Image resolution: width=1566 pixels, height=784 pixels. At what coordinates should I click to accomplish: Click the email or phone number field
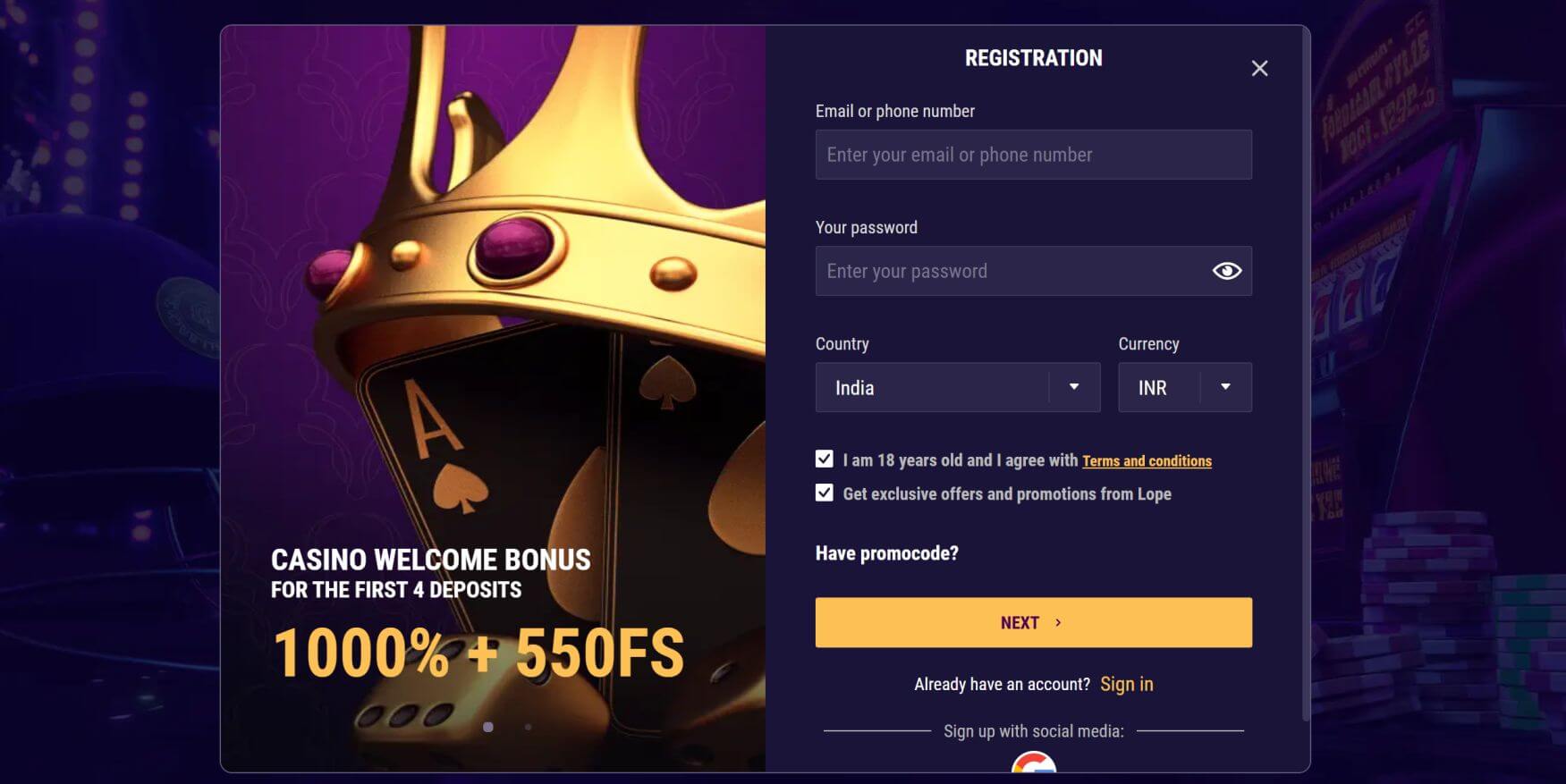(x=1033, y=154)
